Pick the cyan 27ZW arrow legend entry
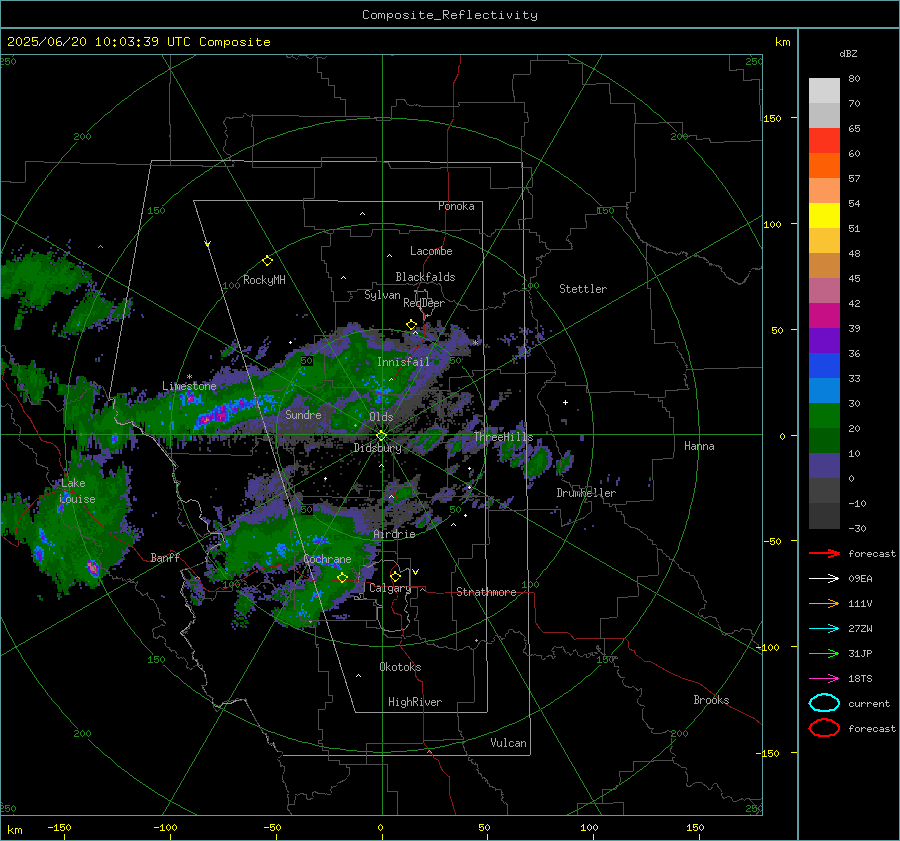The width and height of the screenshot is (900, 841). pyautogui.click(x=824, y=629)
